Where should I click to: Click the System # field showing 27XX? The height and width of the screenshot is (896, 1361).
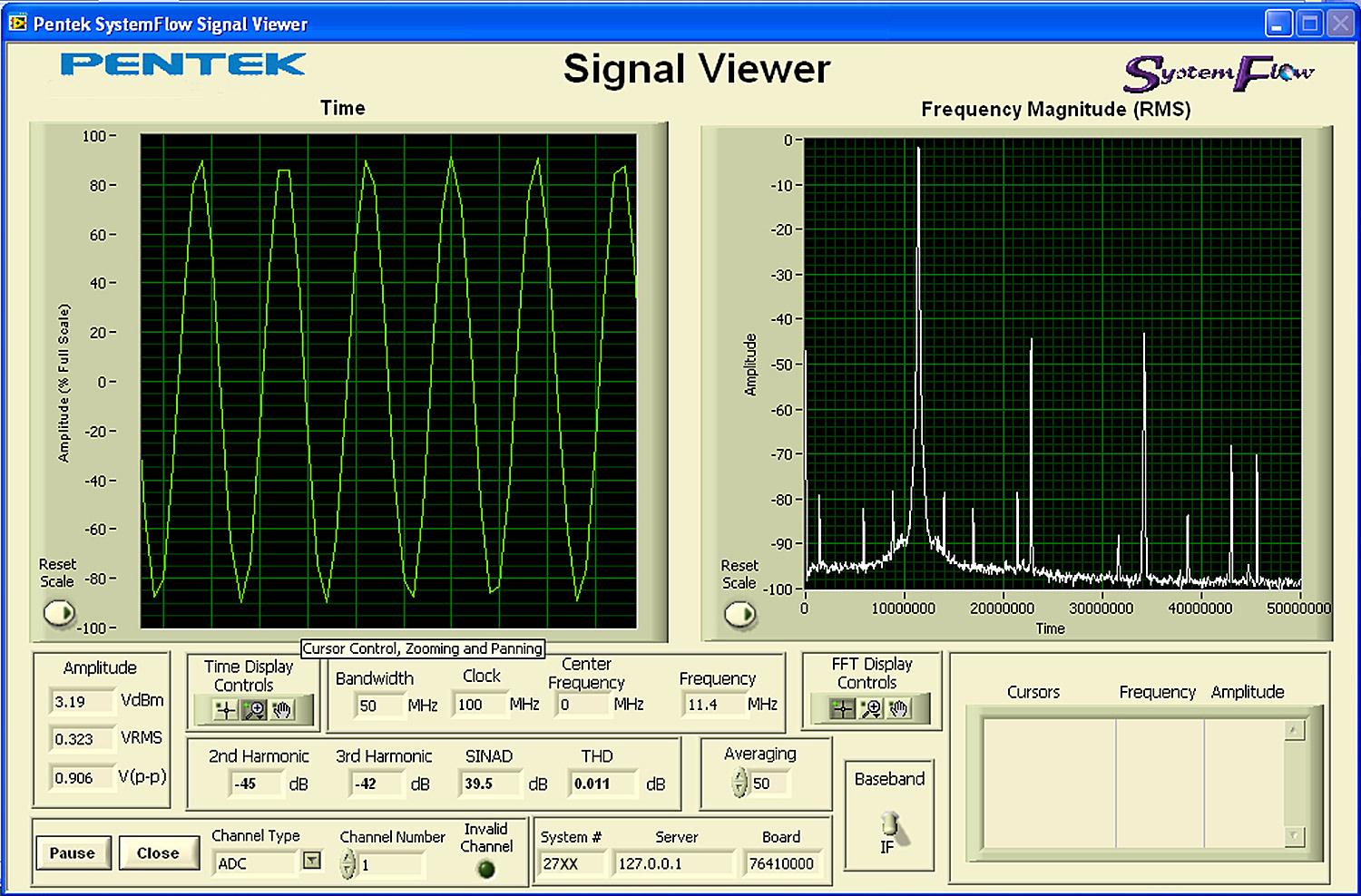coord(572,863)
